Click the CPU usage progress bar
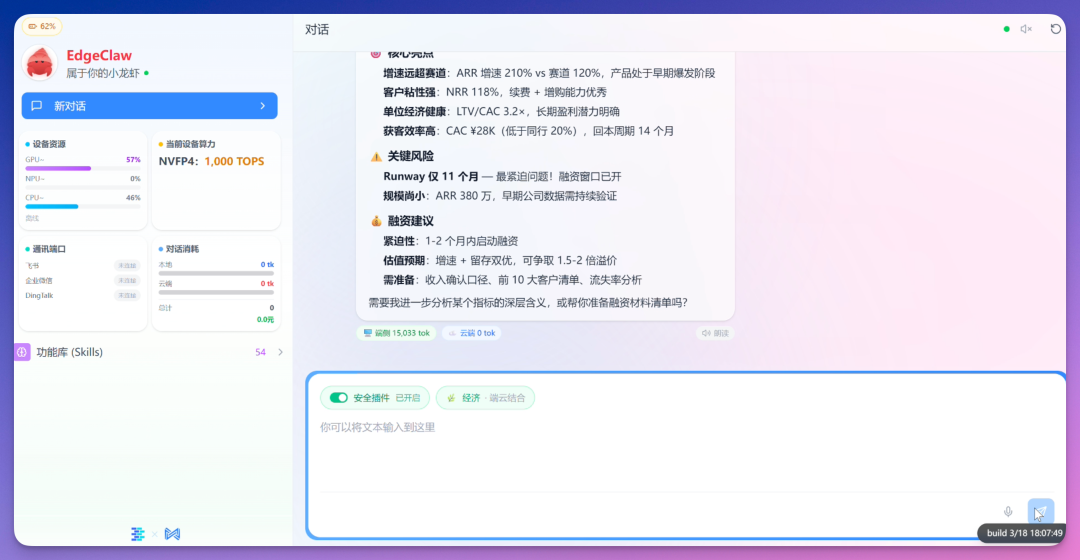 [83, 207]
